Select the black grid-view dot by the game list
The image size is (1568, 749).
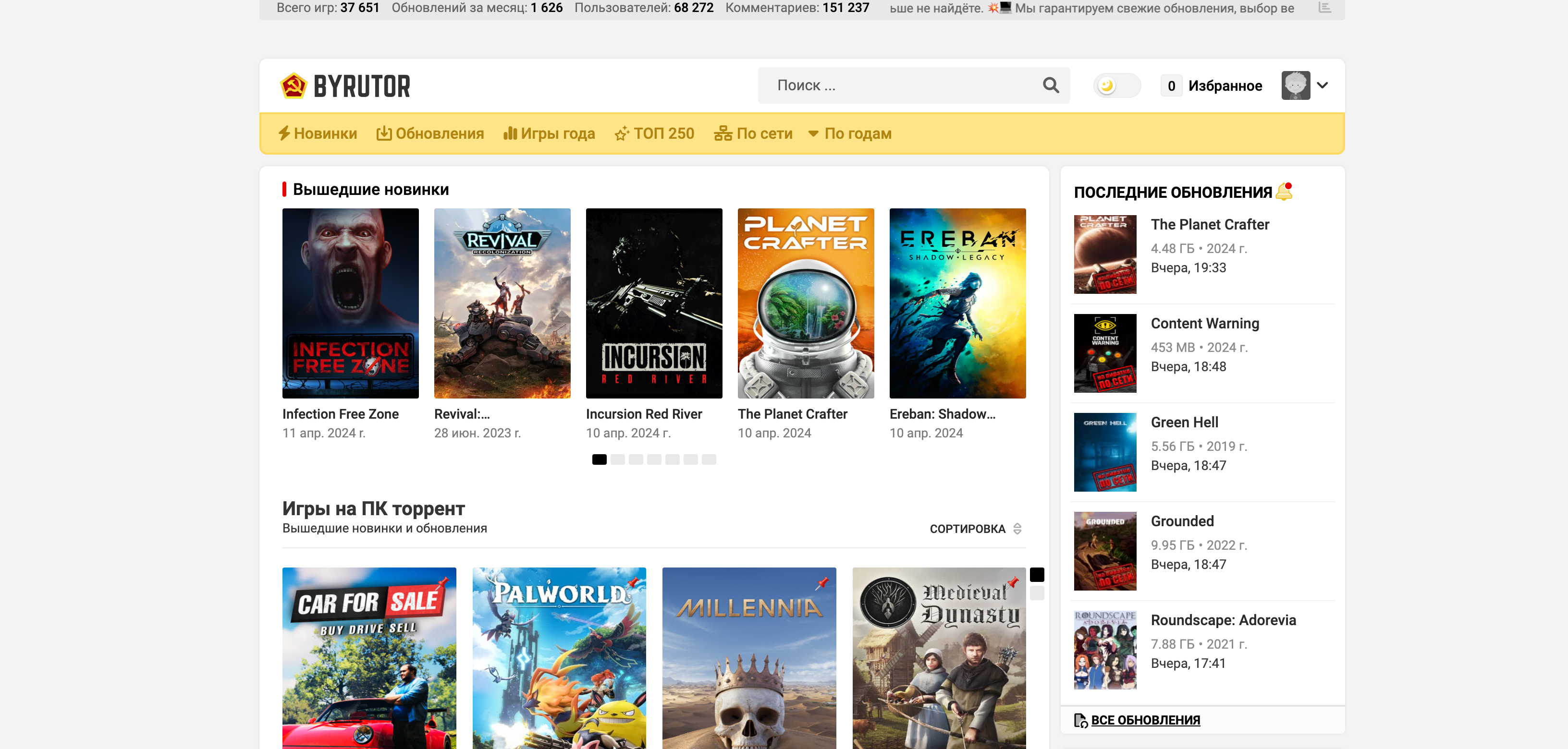point(1037,574)
